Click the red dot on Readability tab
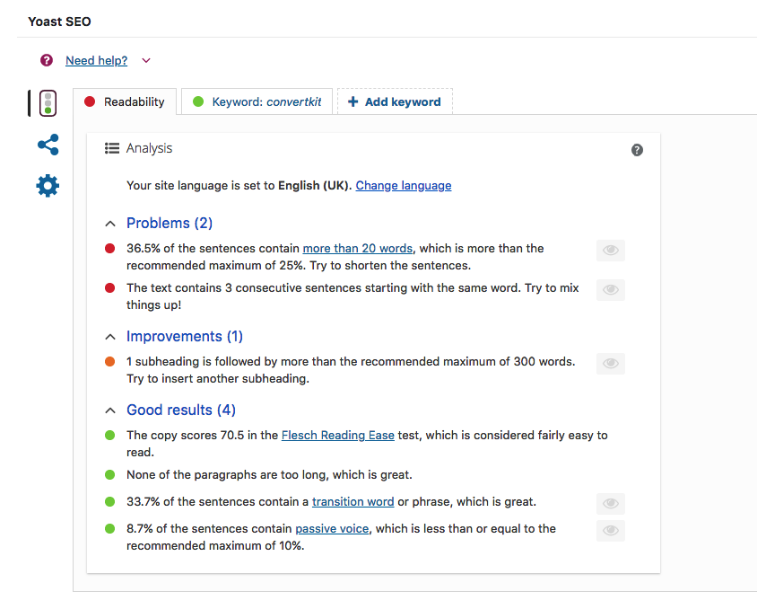This screenshot has width=779, height=609. click(x=89, y=102)
